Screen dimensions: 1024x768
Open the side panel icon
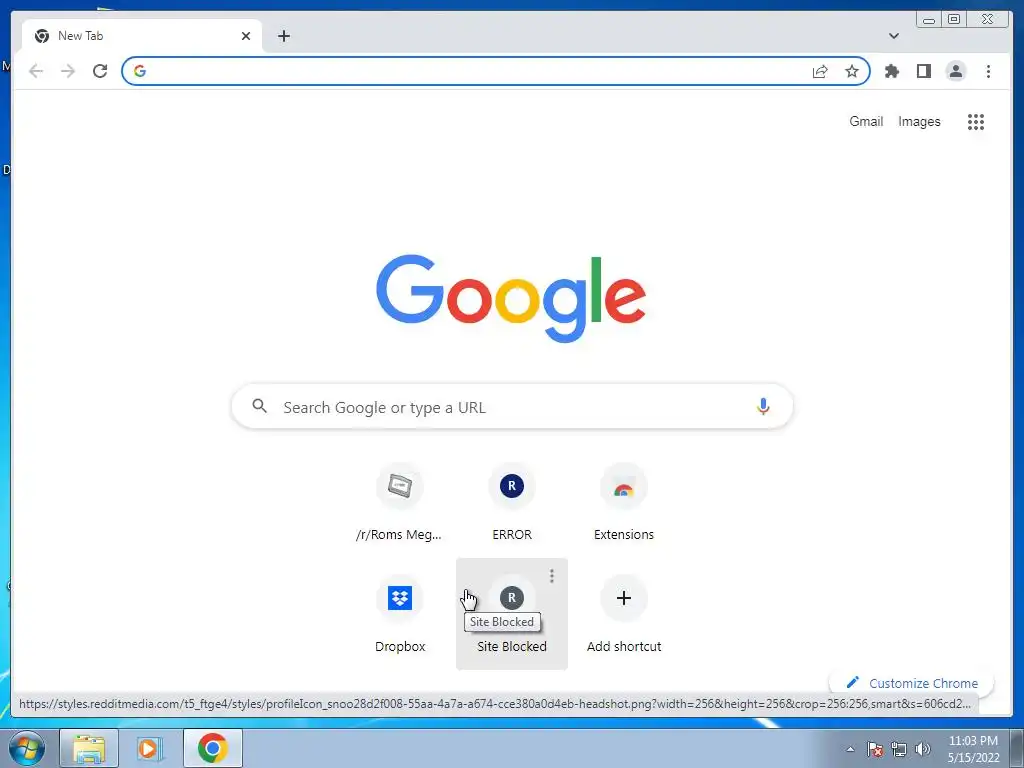923,71
